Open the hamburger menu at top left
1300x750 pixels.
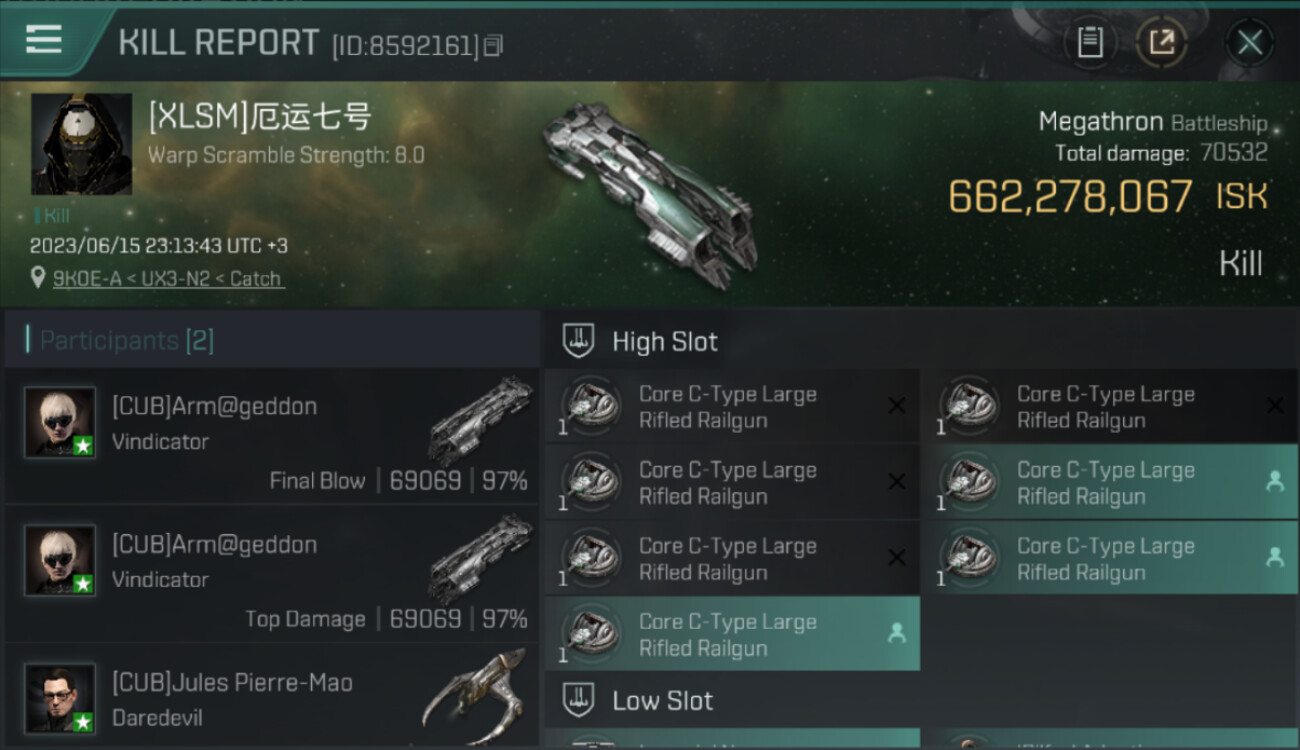[43, 40]
